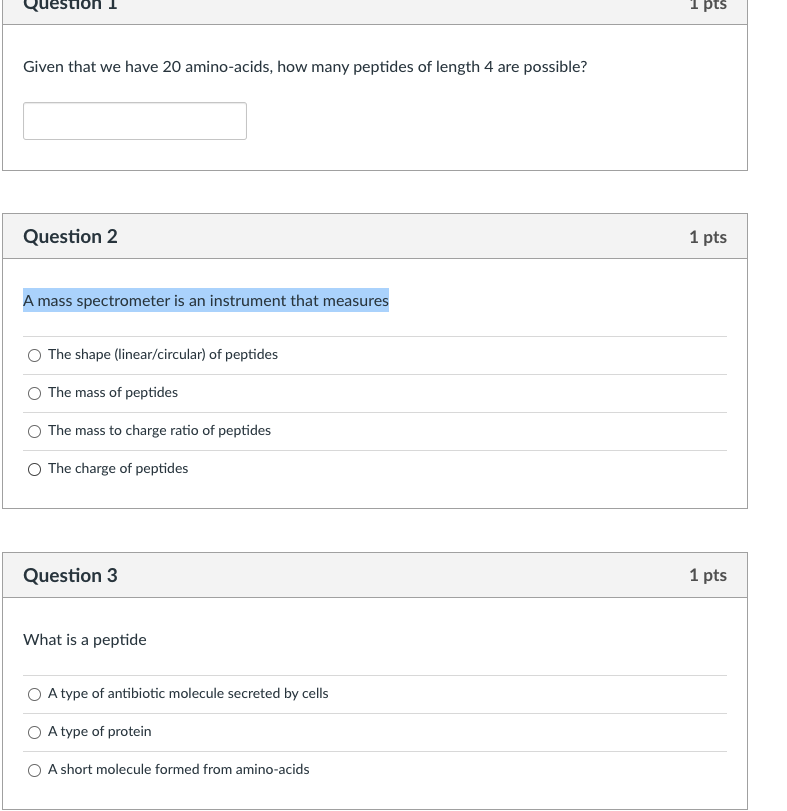This screenshot has width=787, height=811.
Task: Choose 'A type of antibiotic molecule' radio button
Action: 35,694
